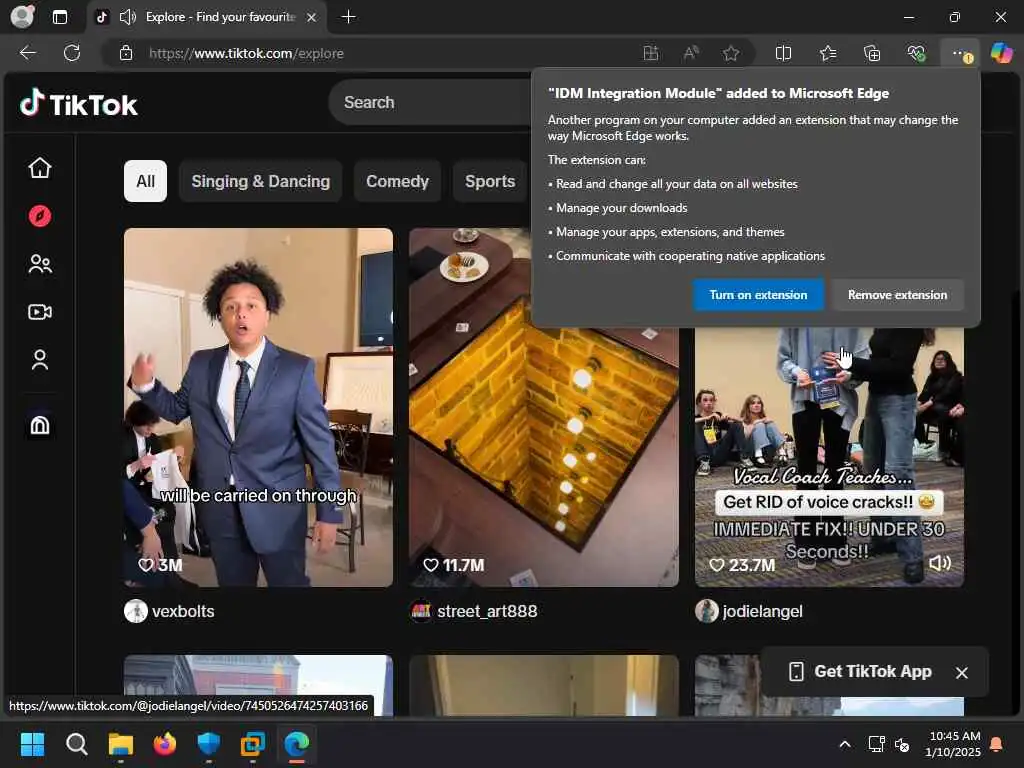Click the address bar URL
The width and height of the screenshot is (1024, 768).
point(246,54)
